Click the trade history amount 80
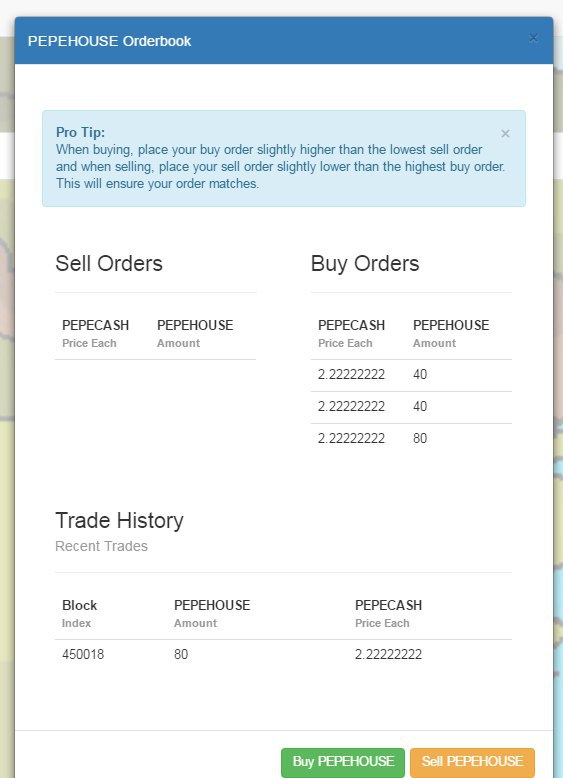Screen dimensions: 563x778 click(181, 654)
